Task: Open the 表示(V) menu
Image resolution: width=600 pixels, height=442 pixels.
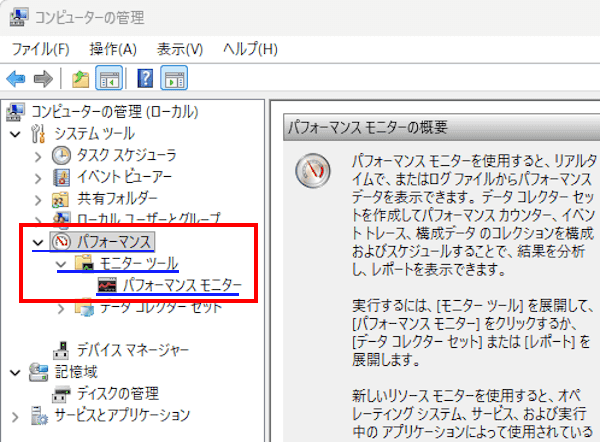Action: pyautogui.click(x=180, y=49)
